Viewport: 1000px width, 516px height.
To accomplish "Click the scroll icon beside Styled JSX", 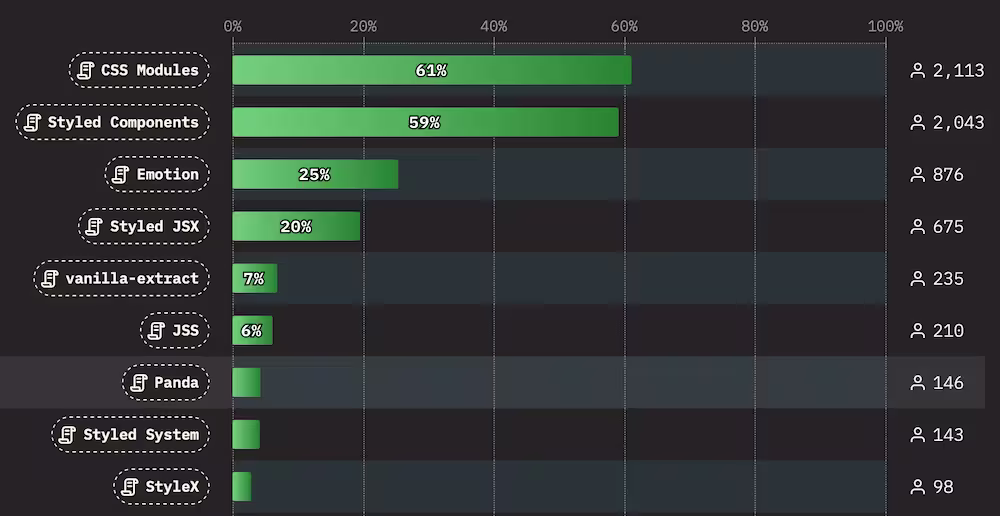I will pyautogui.click(x=95, y=227).
